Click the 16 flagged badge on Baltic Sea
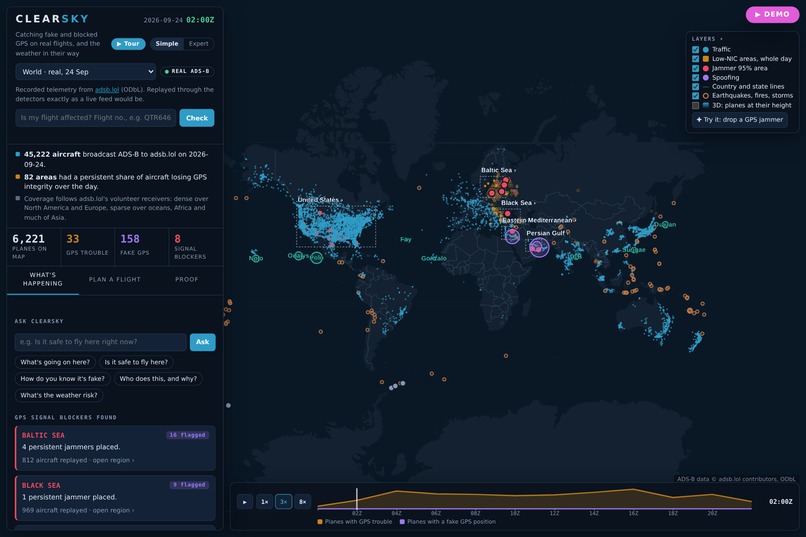Viewport: 806px width, 537px height. coord(187,435)
